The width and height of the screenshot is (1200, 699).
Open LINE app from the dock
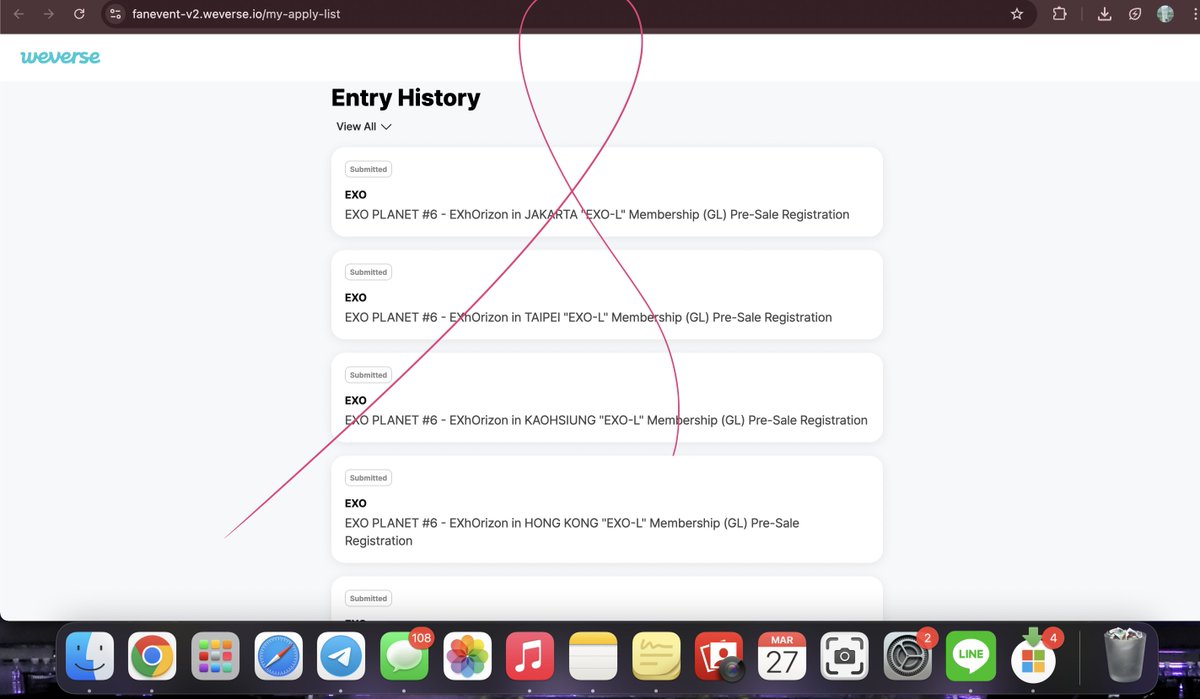click(x=970, y=656)
